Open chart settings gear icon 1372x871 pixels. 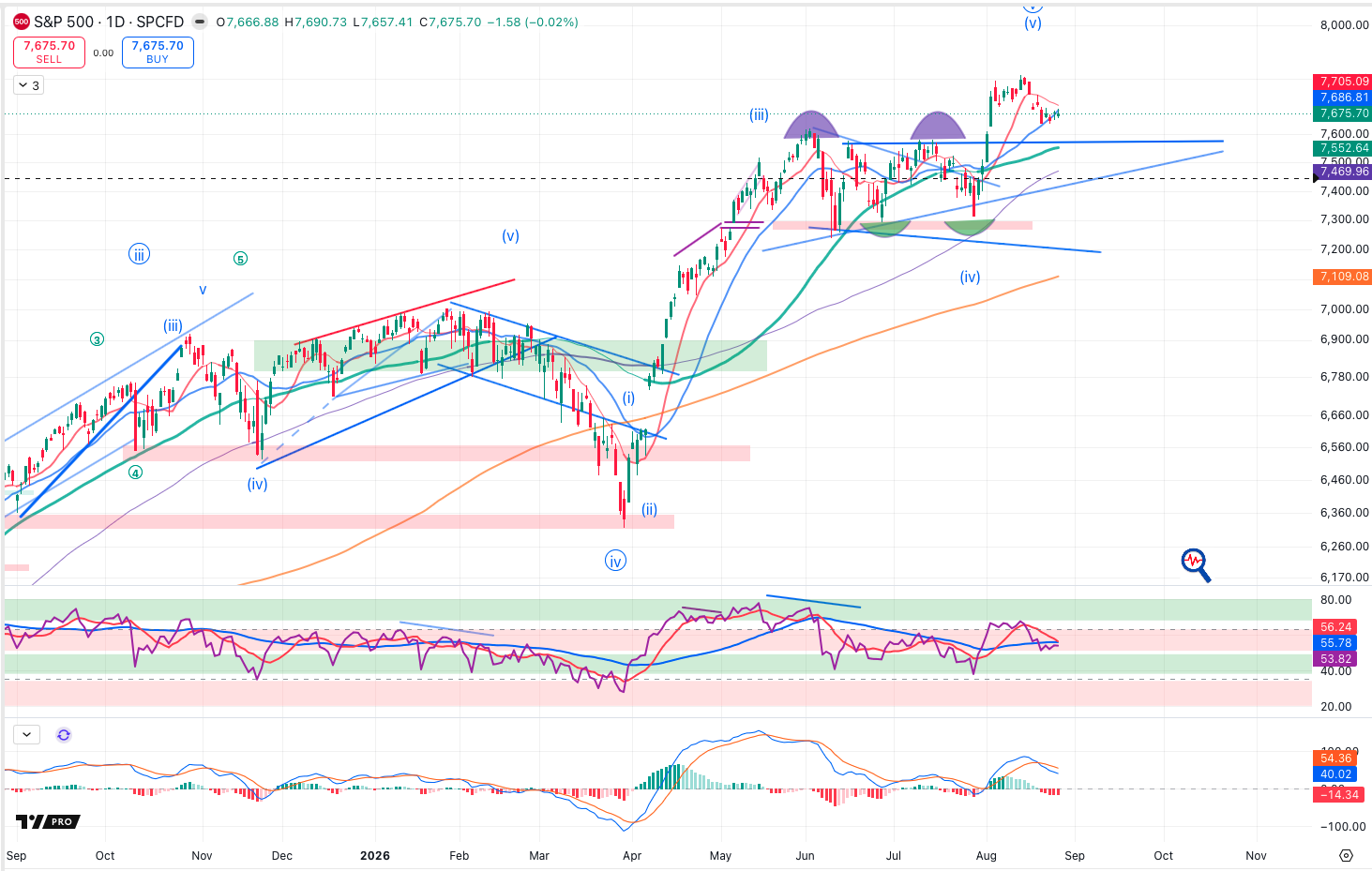1347,855
